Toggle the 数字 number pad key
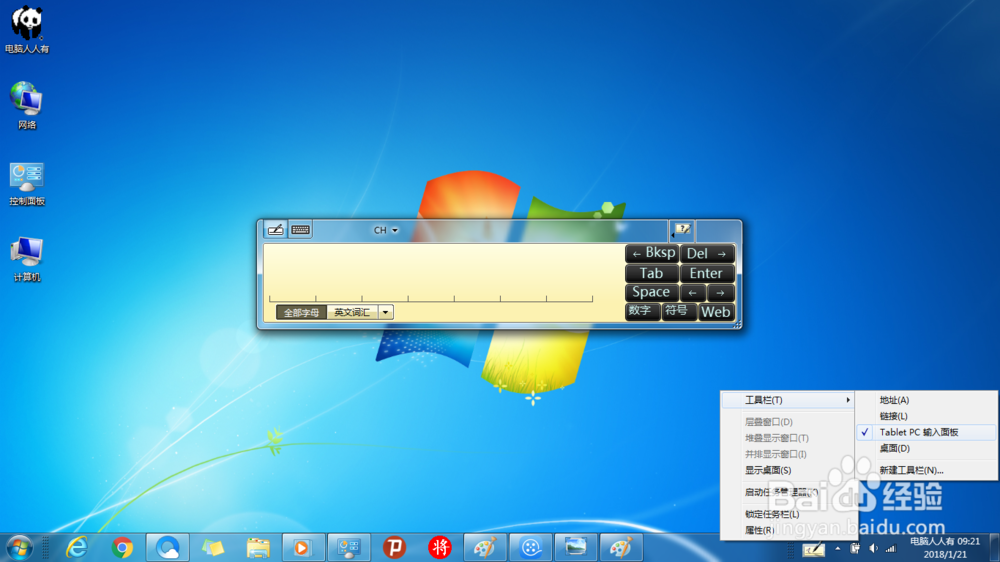Viewport: 1000px width, 562px height. (x=642, y=311)
